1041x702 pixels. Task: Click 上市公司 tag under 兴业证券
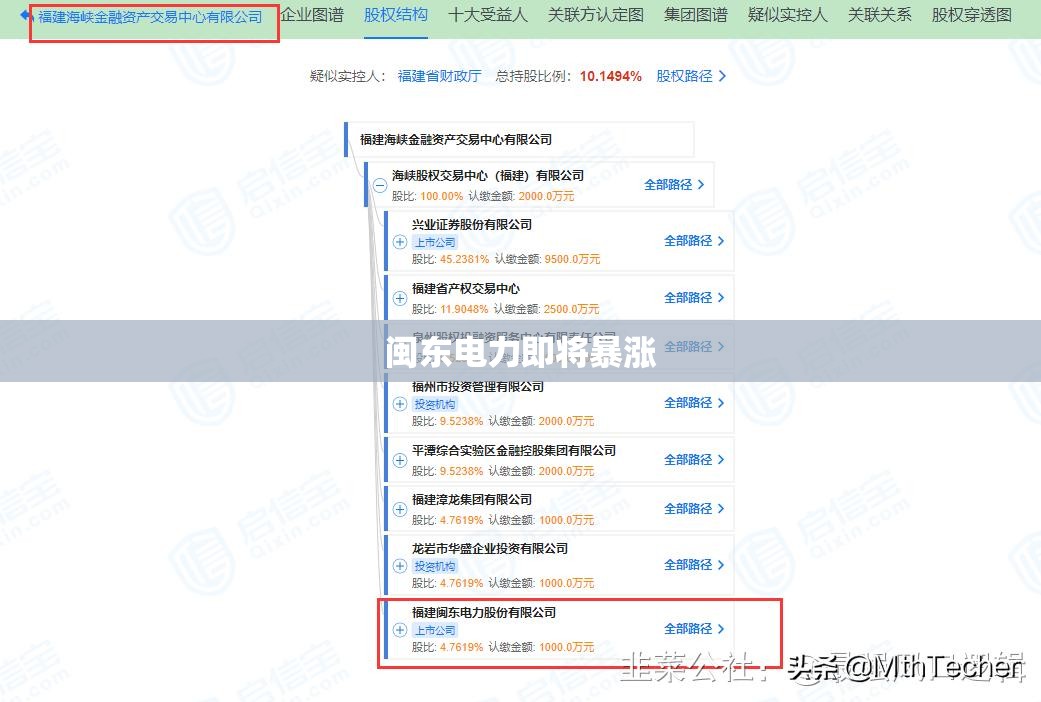(435, 242)
